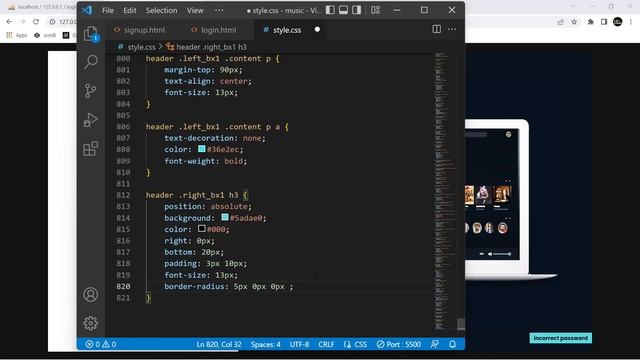
Task: Open the Search view in activity bar
Action: click(x=91, y=62)
